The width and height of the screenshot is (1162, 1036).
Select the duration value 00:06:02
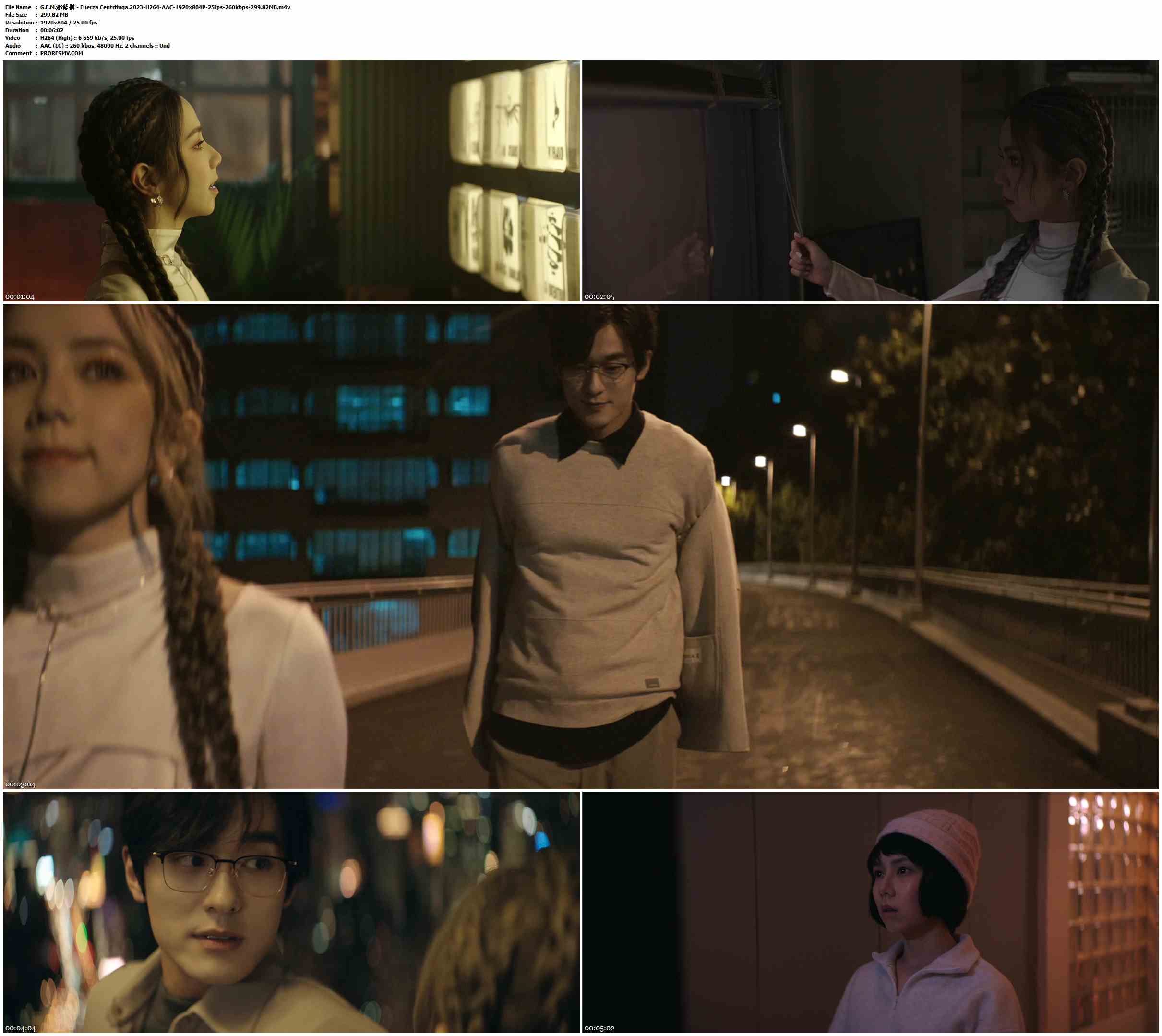pos(52,30)
